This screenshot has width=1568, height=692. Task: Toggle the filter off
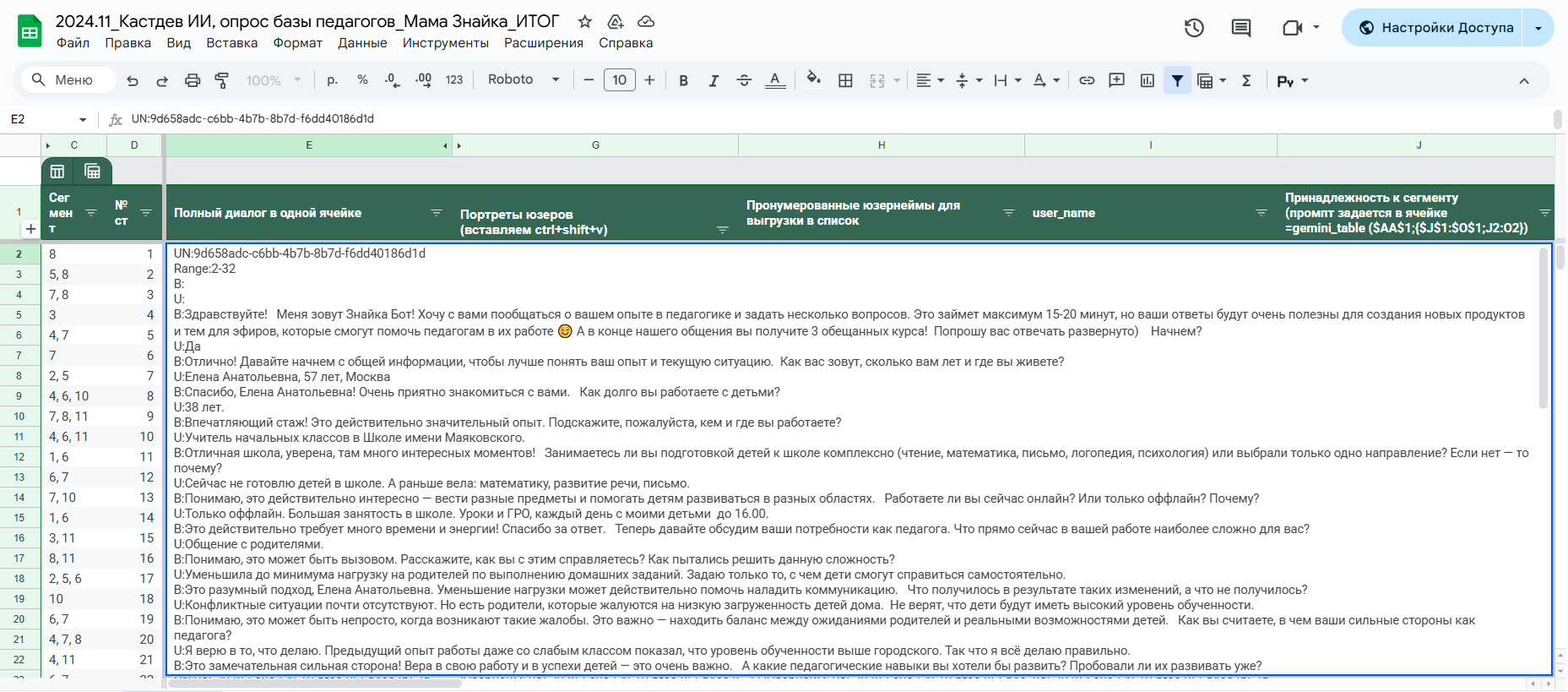1177,80
